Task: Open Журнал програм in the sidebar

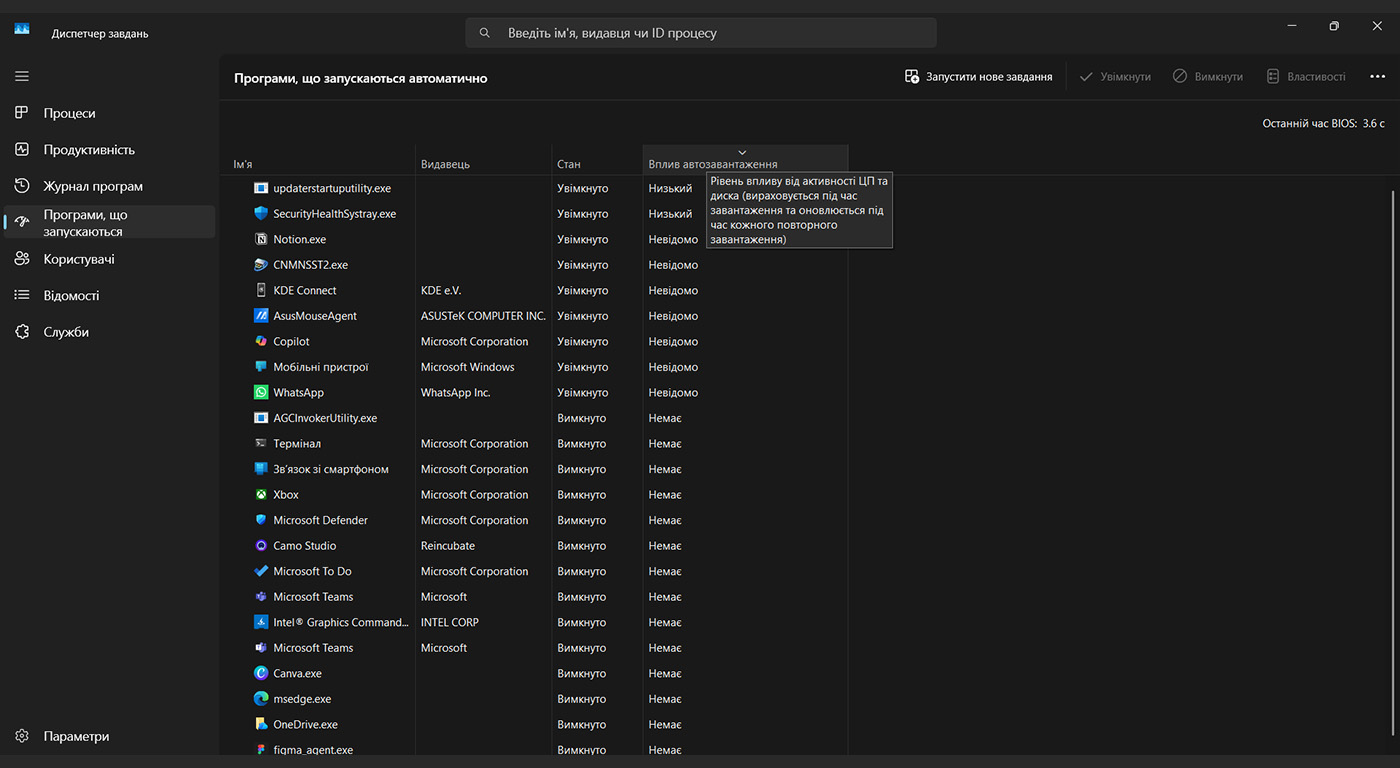Action: click(109, 186)
